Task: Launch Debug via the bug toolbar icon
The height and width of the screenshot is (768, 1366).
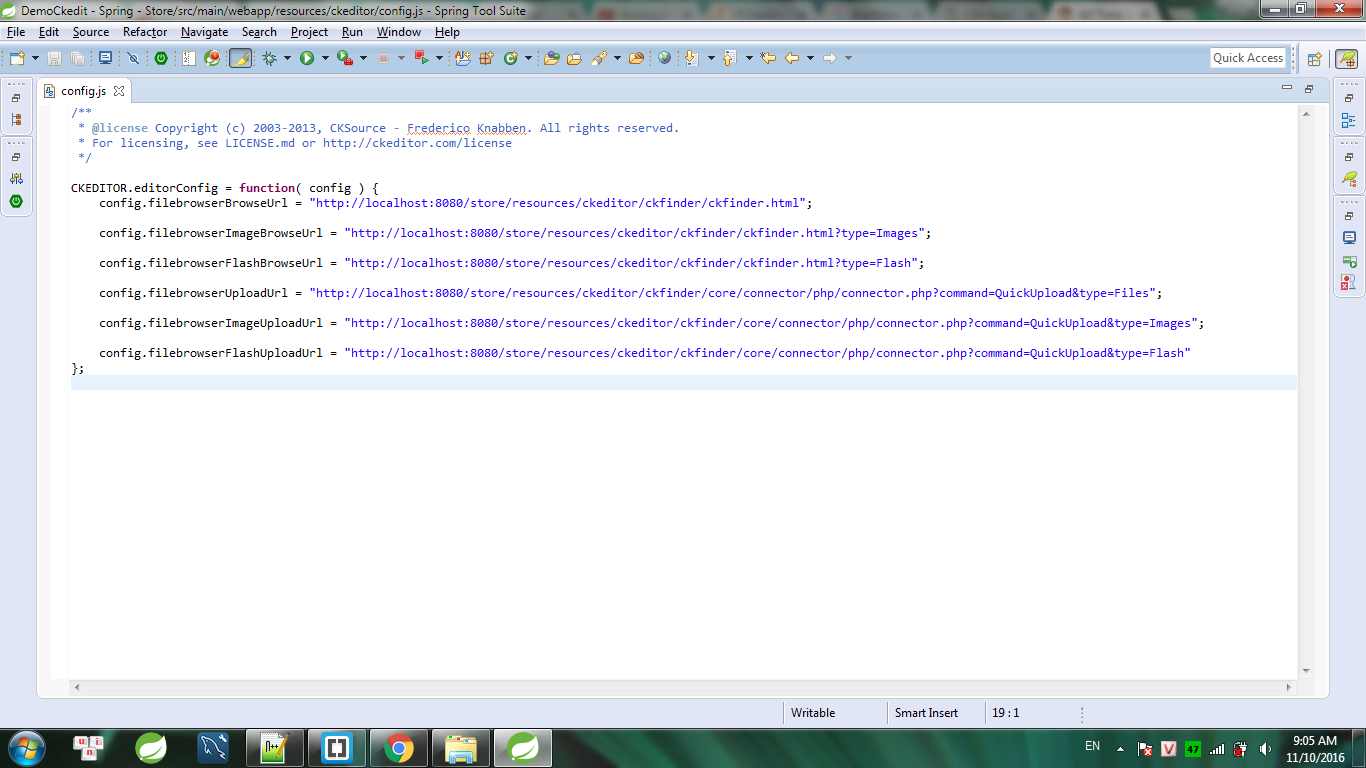Action: coord(269,57)
